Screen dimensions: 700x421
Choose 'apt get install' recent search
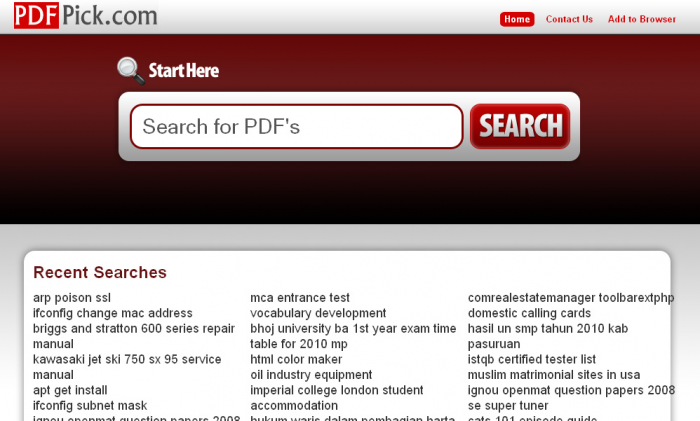click(70, 390)
